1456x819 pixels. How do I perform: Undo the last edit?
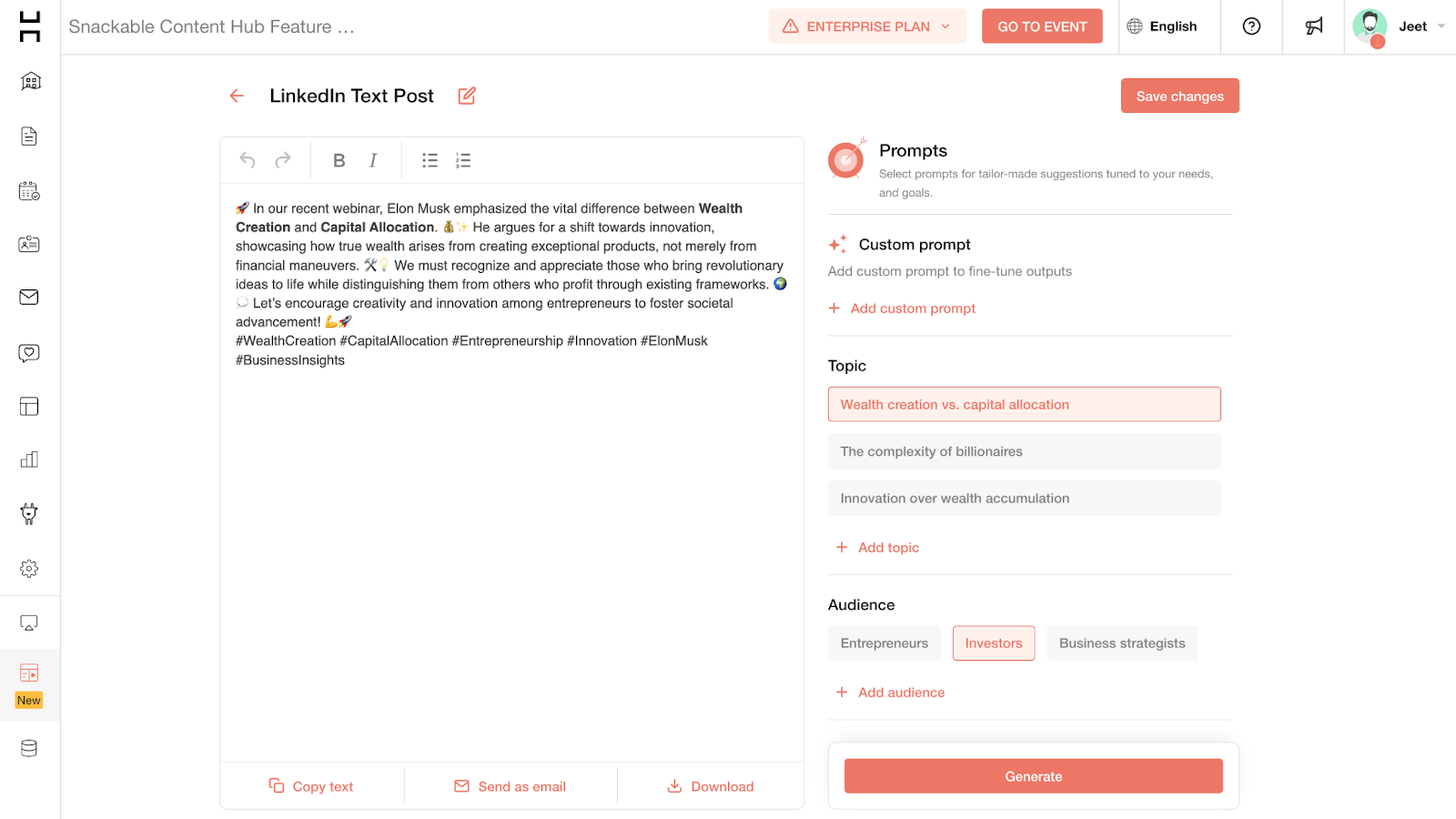click(x=248, y=160)
